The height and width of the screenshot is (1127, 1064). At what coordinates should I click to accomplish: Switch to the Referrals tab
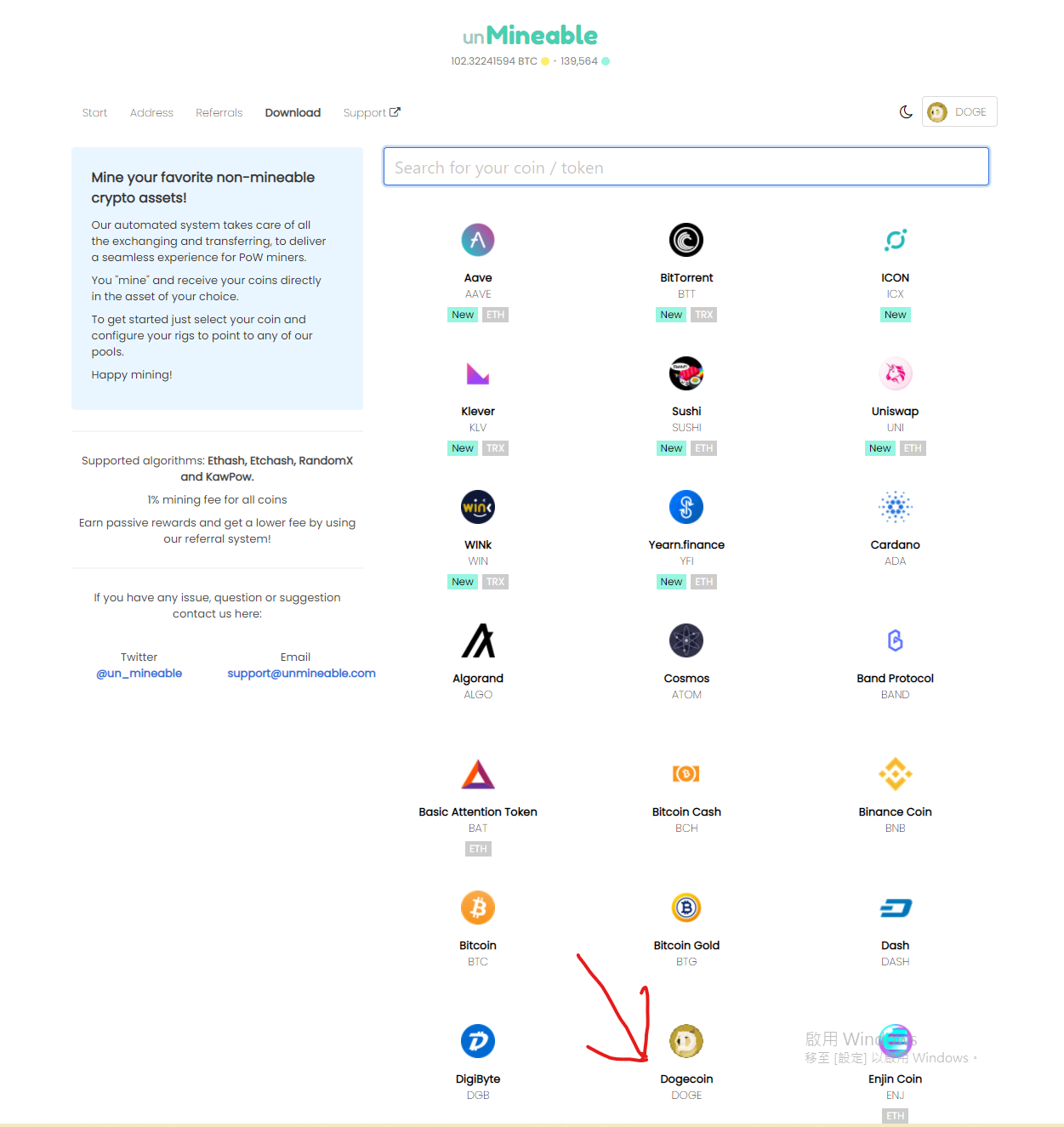pyautogui.click(x=219, y=112)
